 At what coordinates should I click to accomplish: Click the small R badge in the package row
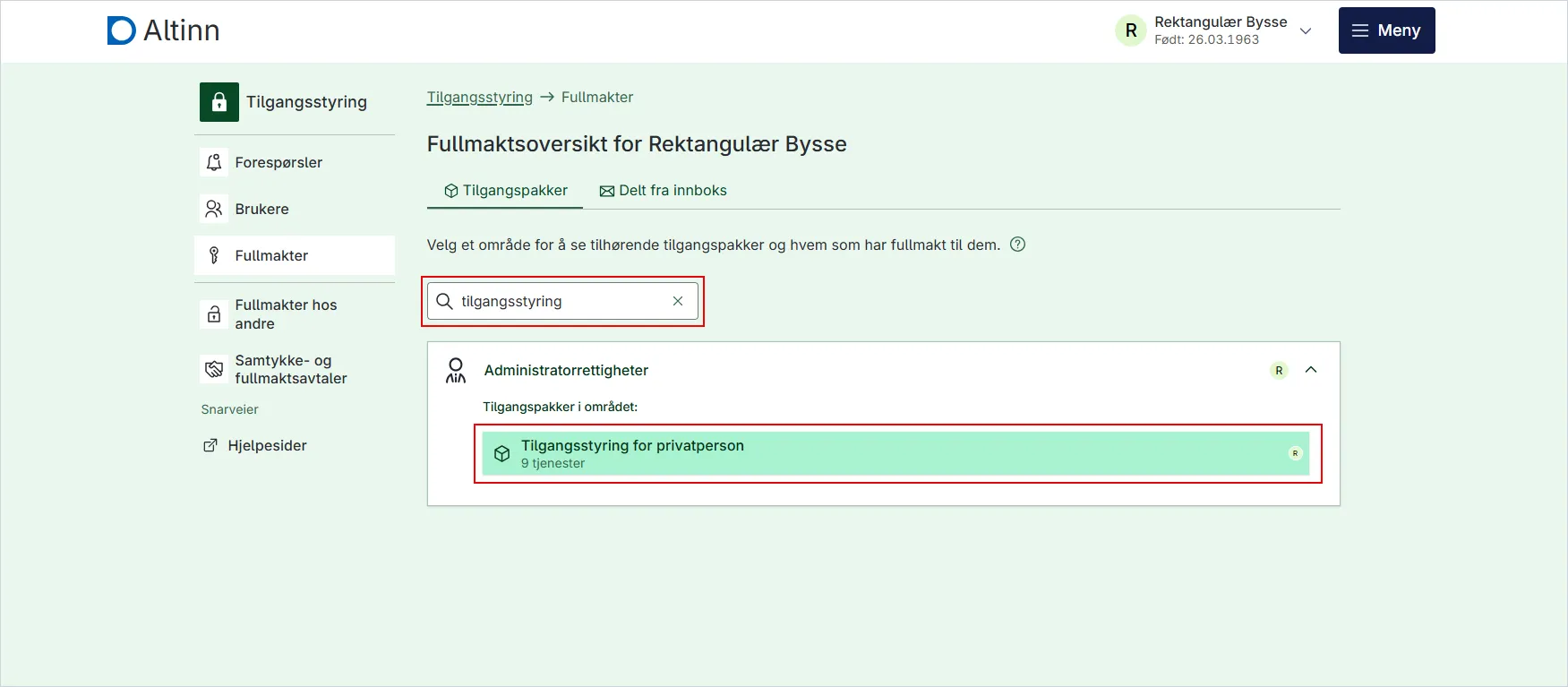click(x=1295, y=453)
